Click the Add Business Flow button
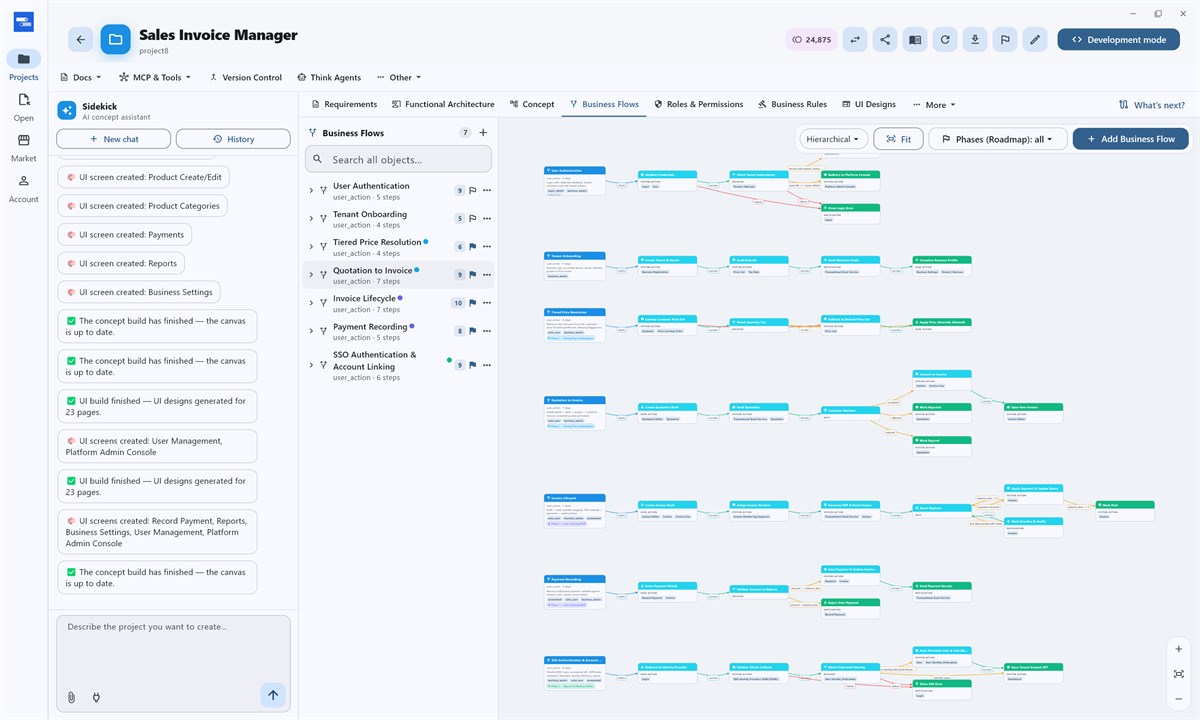This screenshot has width=1200, height=720. point(1131,139)
